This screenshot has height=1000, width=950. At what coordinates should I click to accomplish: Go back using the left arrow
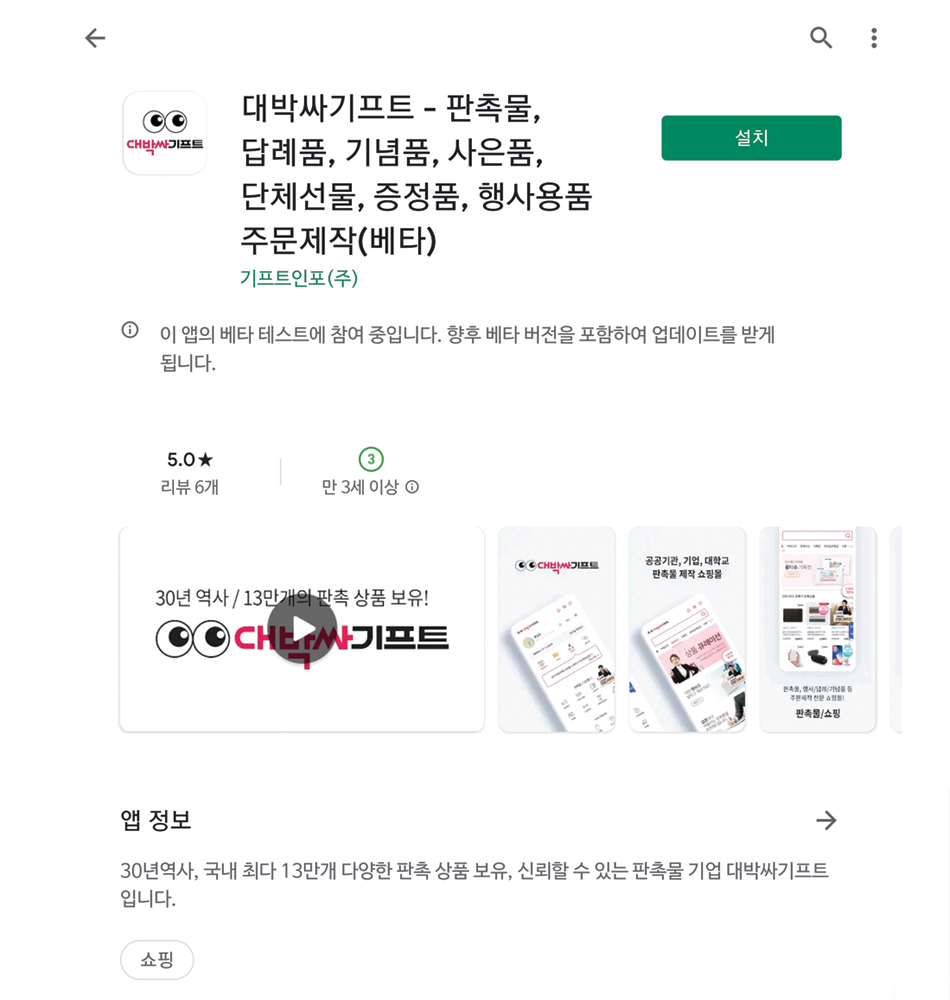point(95,38)
